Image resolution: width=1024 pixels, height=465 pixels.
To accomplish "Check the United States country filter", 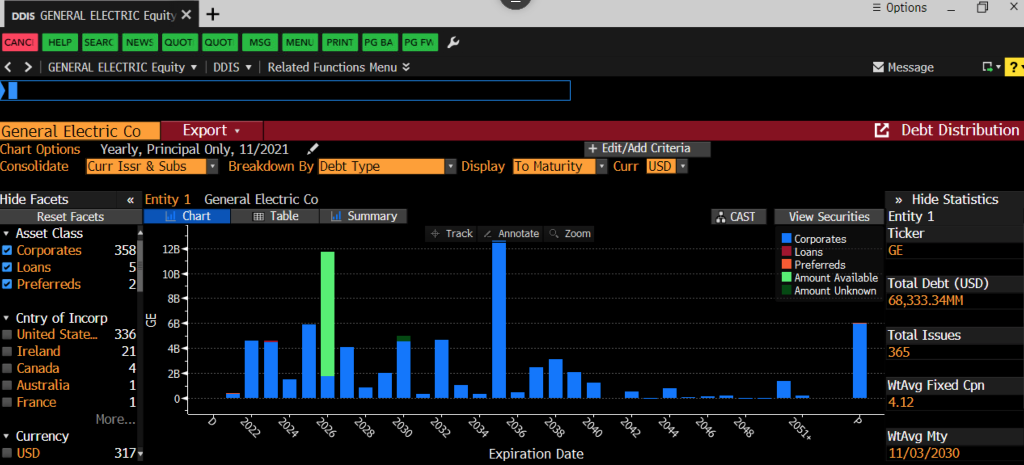I will pyautogui.click(x=7, y=335).
